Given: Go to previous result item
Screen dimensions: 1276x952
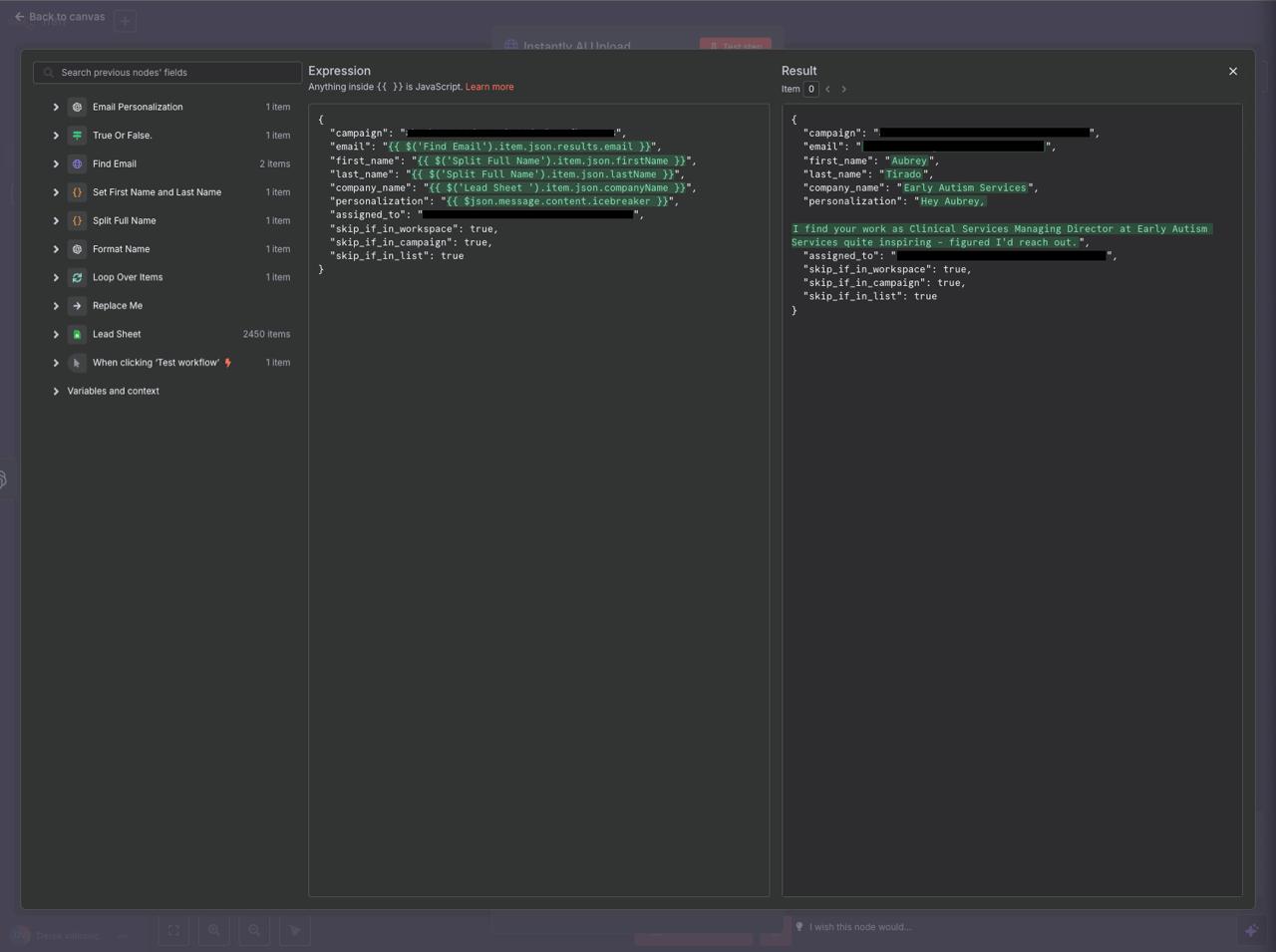Looking at the screenshot, I should [827, 89].
